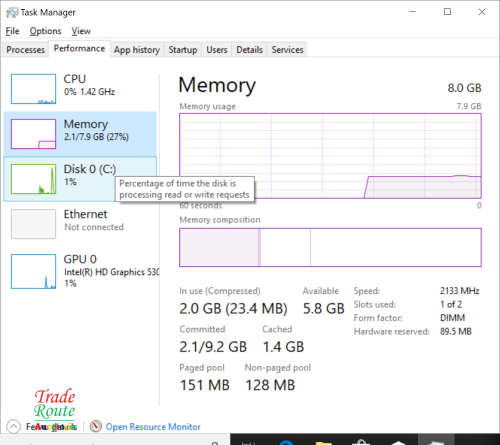Select the CPU usage mini graph
Viewport: 500px width, 445px height.
pos(33,89)
